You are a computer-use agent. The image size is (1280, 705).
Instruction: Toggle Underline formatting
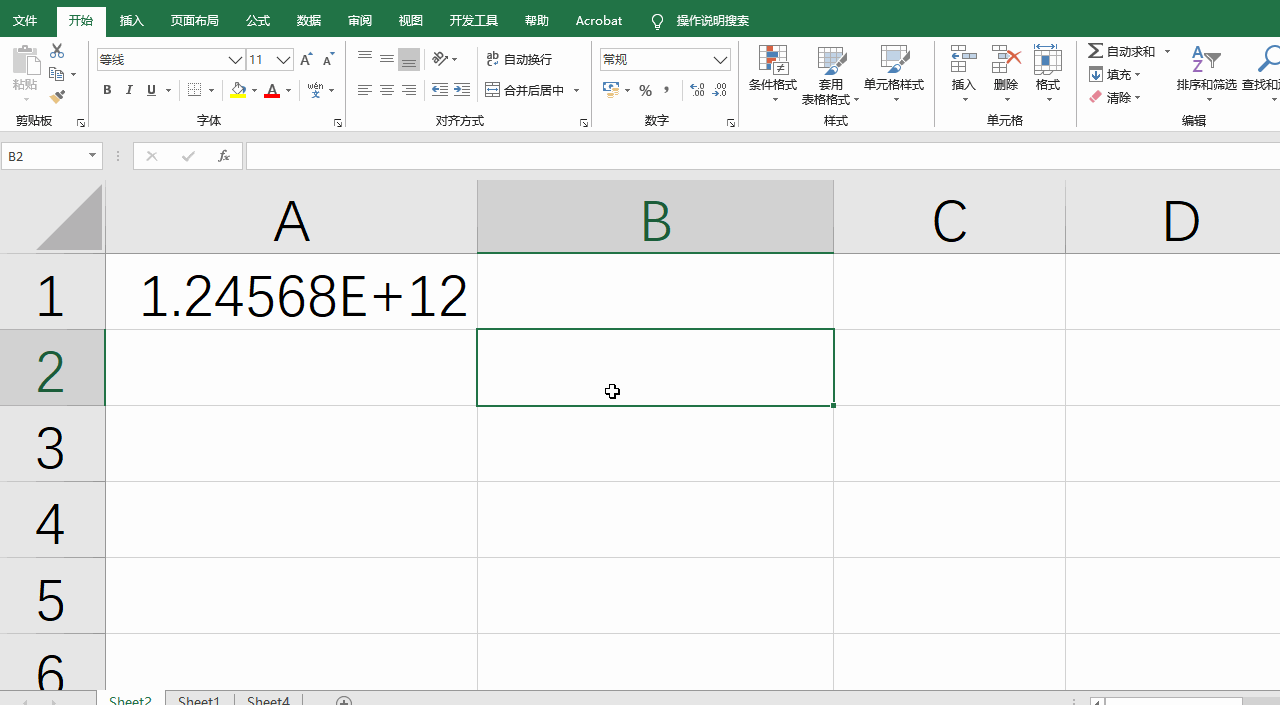coord(152,90)
